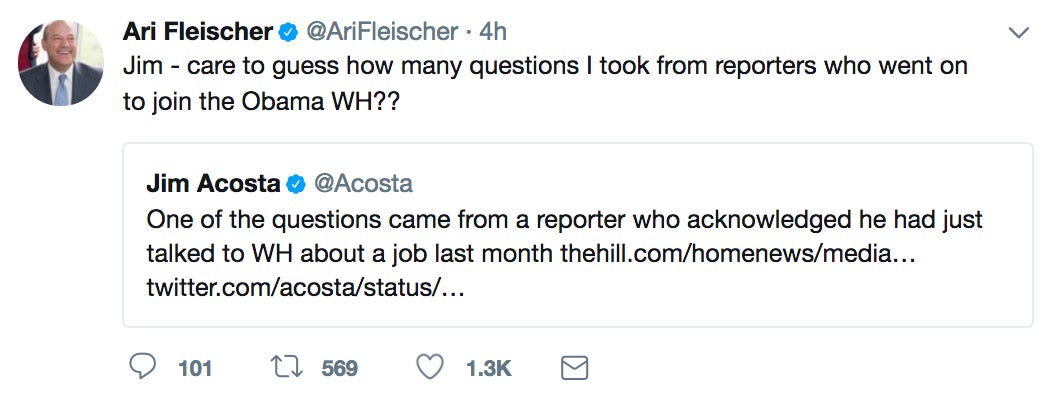Image resolution: width=1052 pixels, height=398 pixels.
Task: Retweet using the retweet arrows icon
Action: (286, 367)
